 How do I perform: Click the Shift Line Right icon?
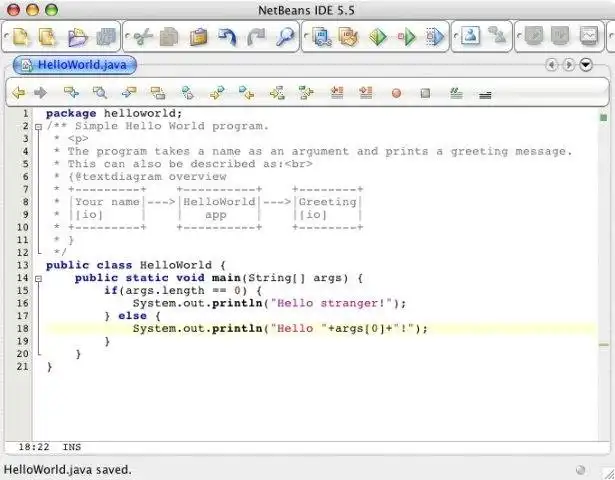pyautogui.click(x=366, y=93)
